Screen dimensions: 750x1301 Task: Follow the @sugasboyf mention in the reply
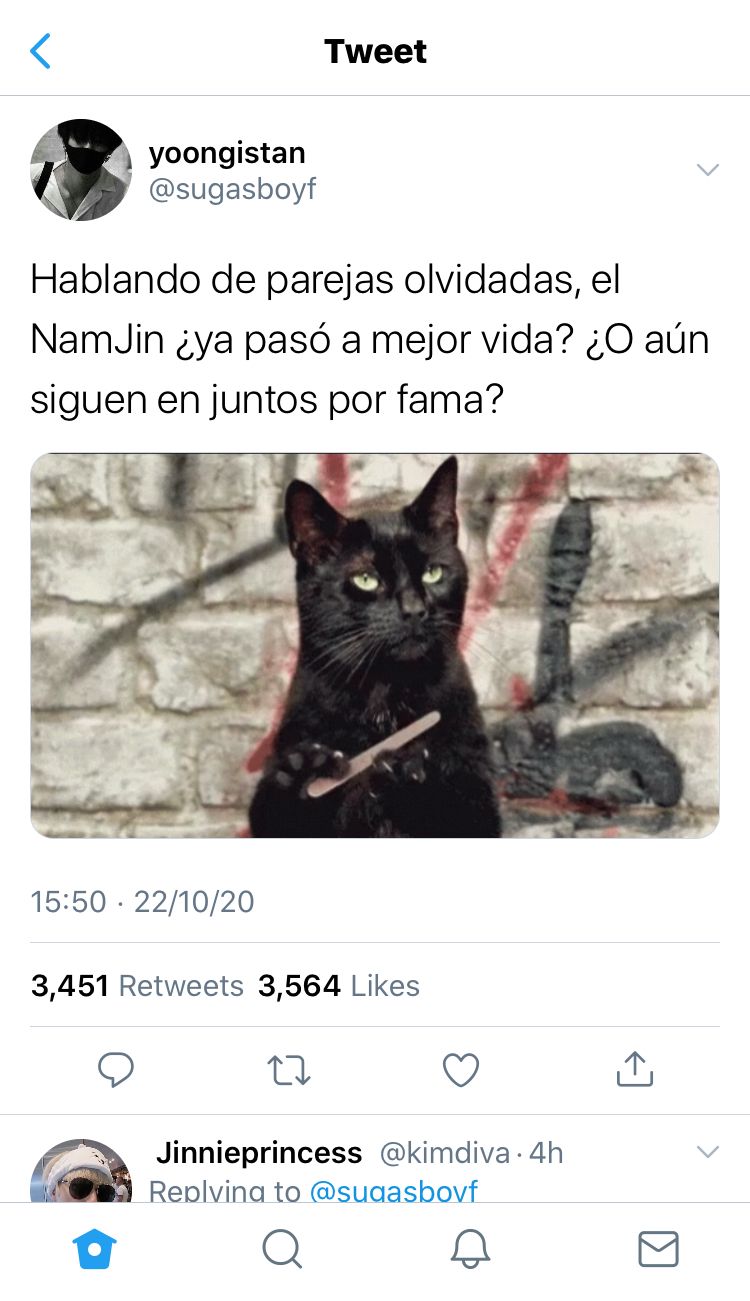pos(394,1191)
